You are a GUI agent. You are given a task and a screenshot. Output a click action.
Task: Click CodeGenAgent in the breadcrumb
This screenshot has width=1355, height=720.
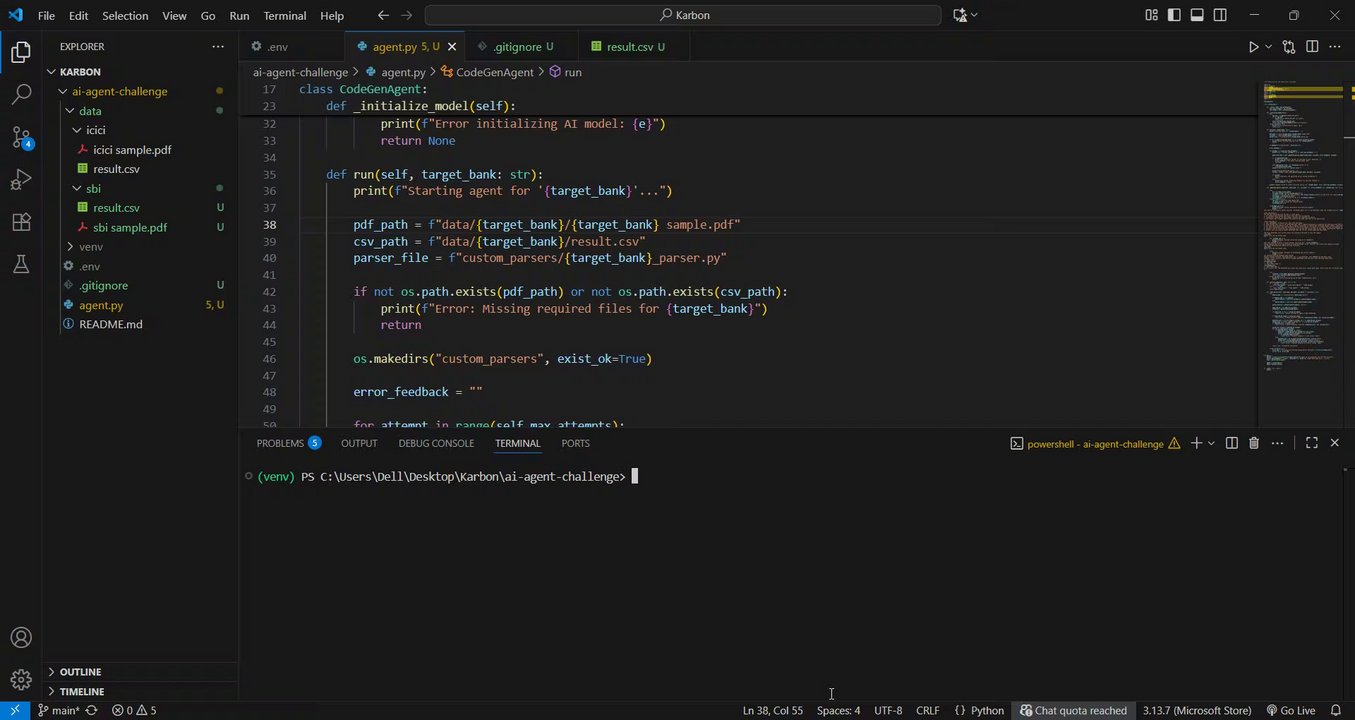494,72
